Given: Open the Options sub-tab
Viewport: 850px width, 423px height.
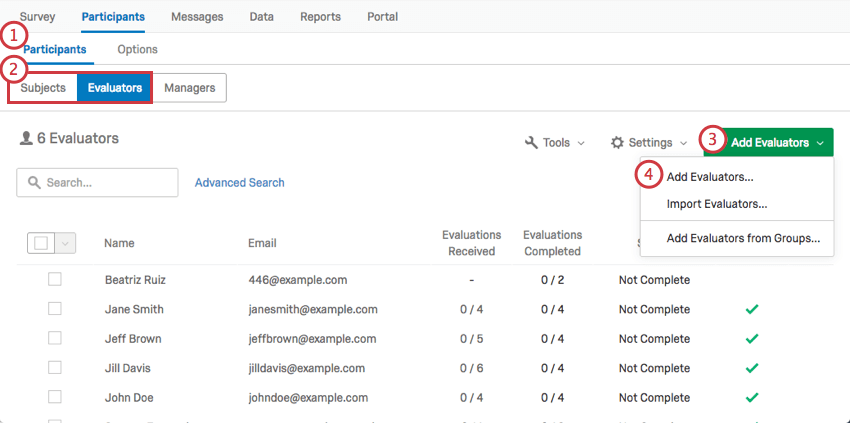Looking at the screenshot, I should pos(137,49).
